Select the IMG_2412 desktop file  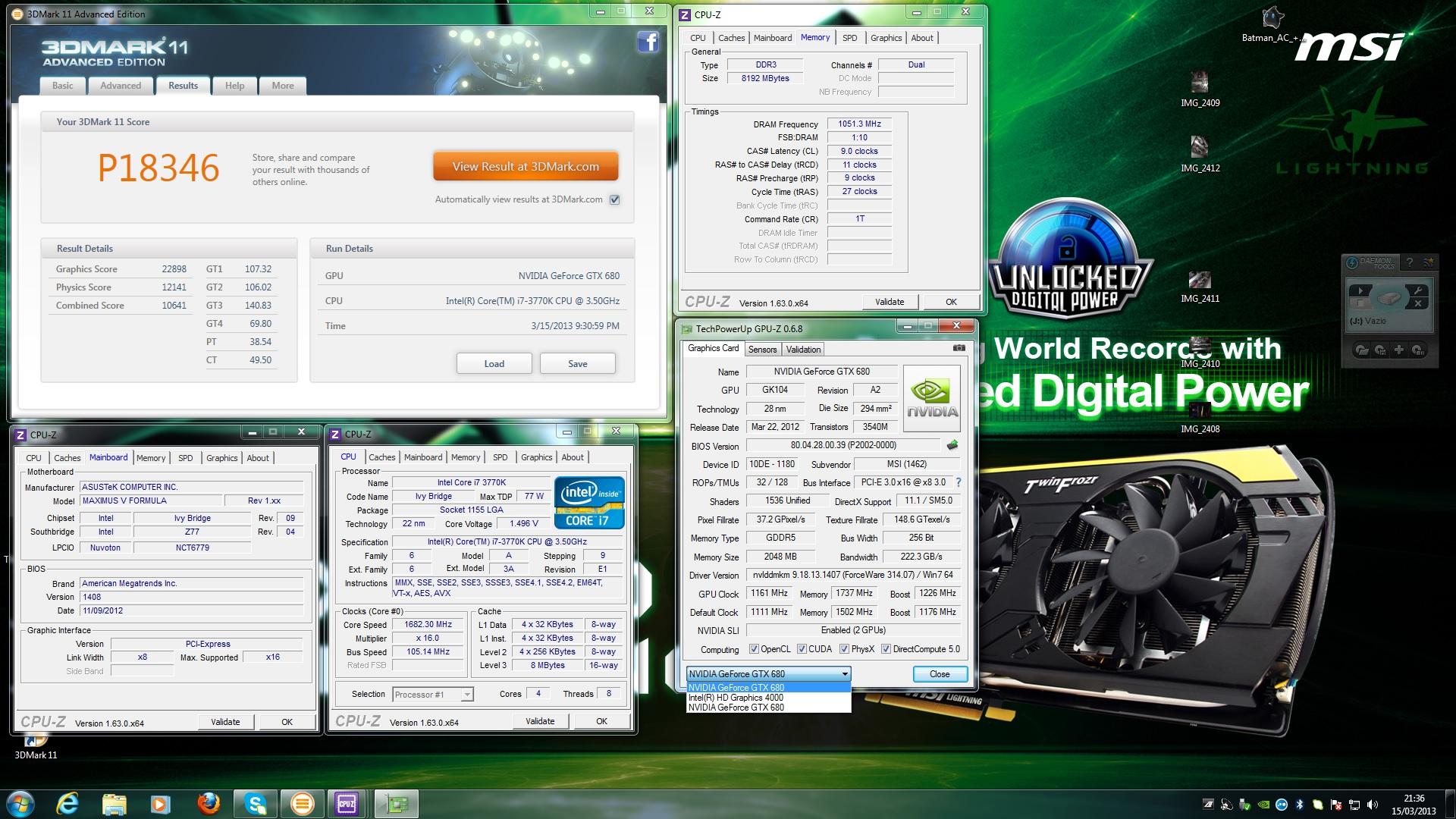point(1200,154)
